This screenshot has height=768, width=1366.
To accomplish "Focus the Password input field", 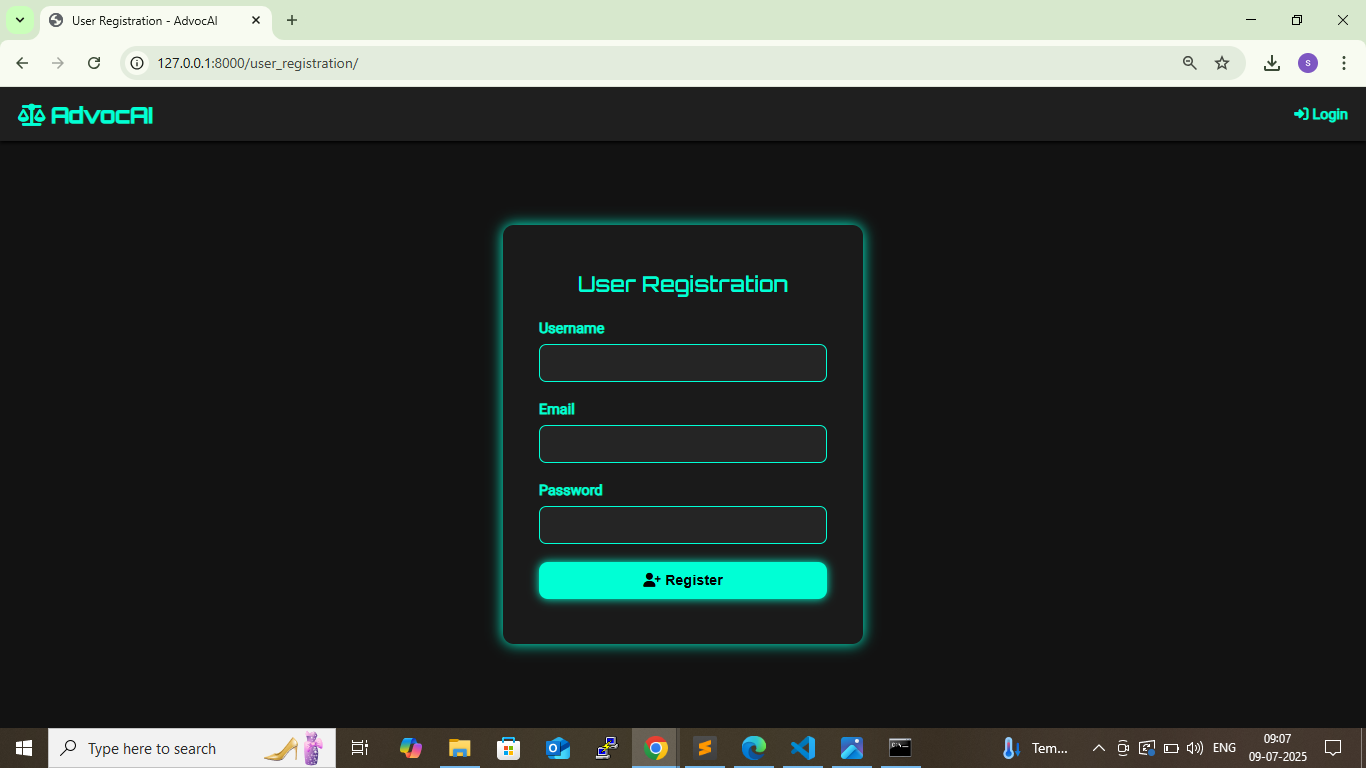I will (x=683, y=525).
